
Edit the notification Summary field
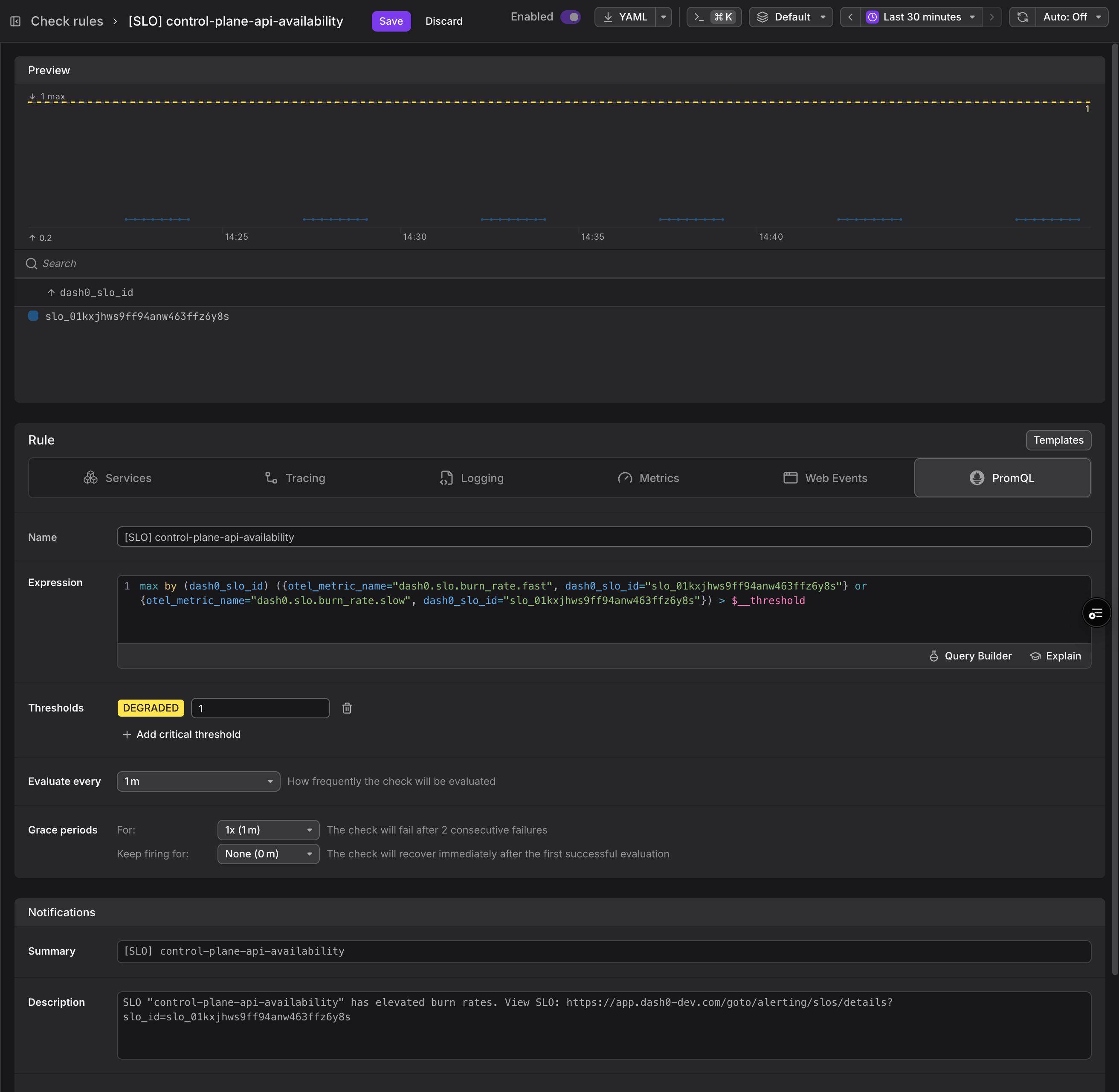604,952
